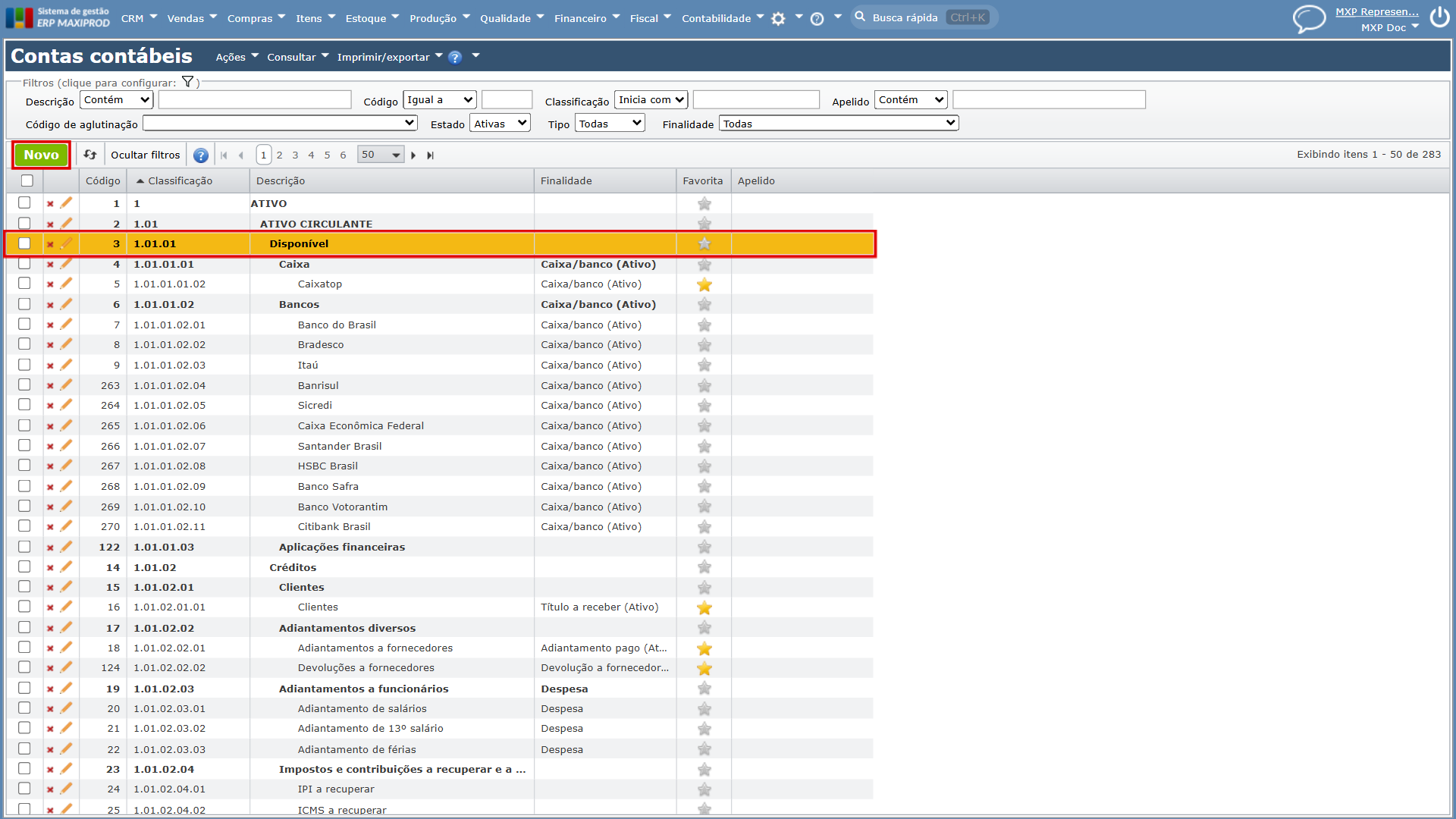The height and width of the screenshot is (819, 1456).
Task: Unfavorite the Caixatop account star
Action: tap(704, 284)
